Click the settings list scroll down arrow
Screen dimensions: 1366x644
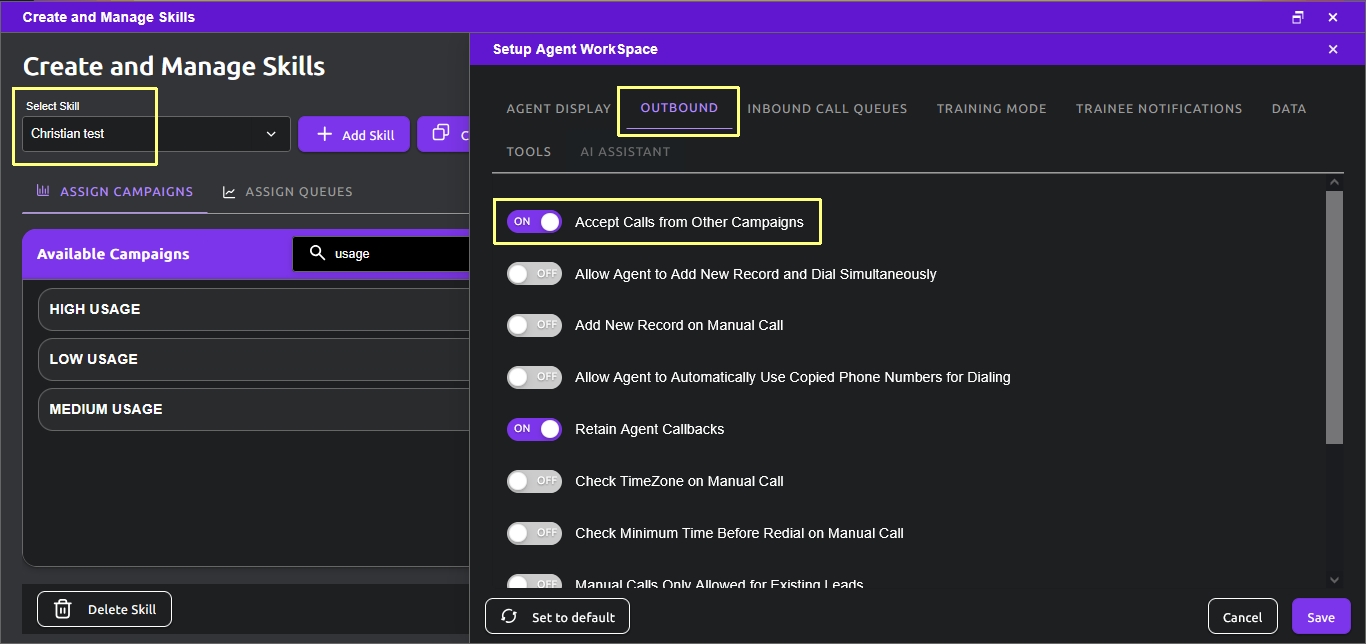(x=1334, y=579)
